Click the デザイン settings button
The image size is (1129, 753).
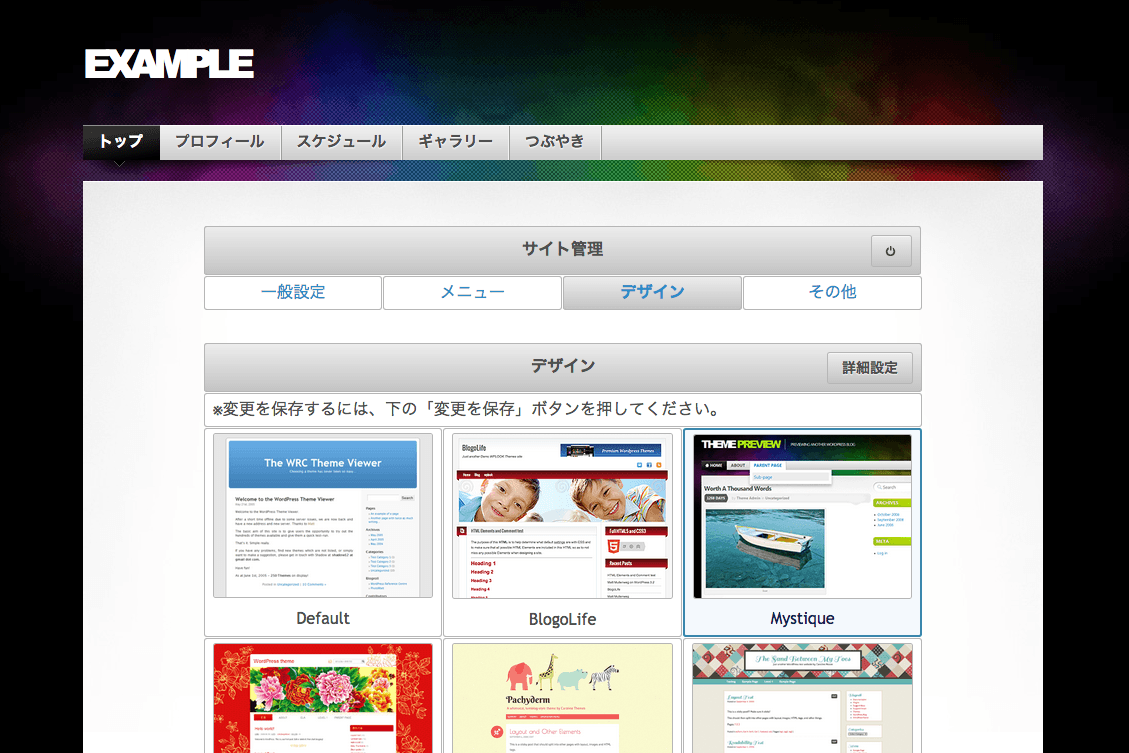click(652, 293)
